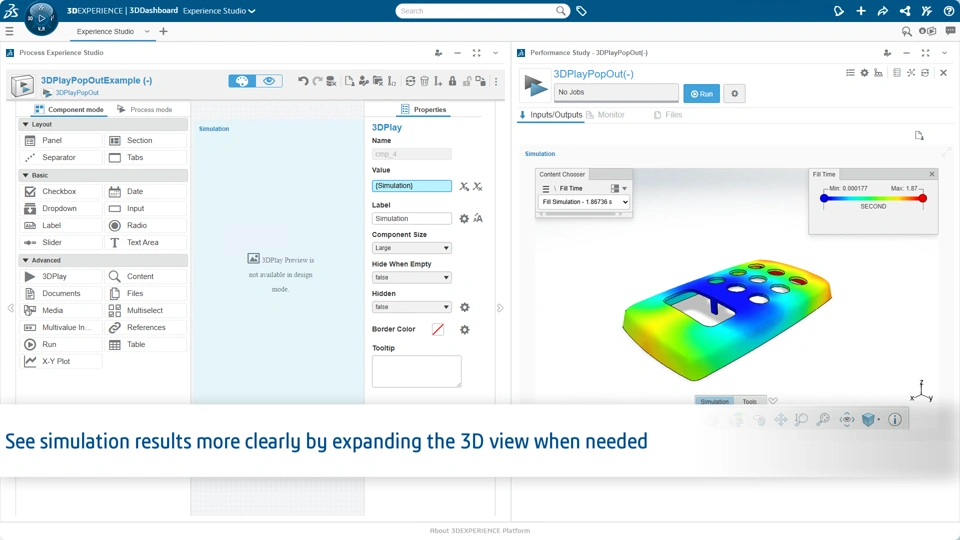Click the gear icon beside Border Color
The height and width of the screenshot is (540, 960).
pos(465,329)
